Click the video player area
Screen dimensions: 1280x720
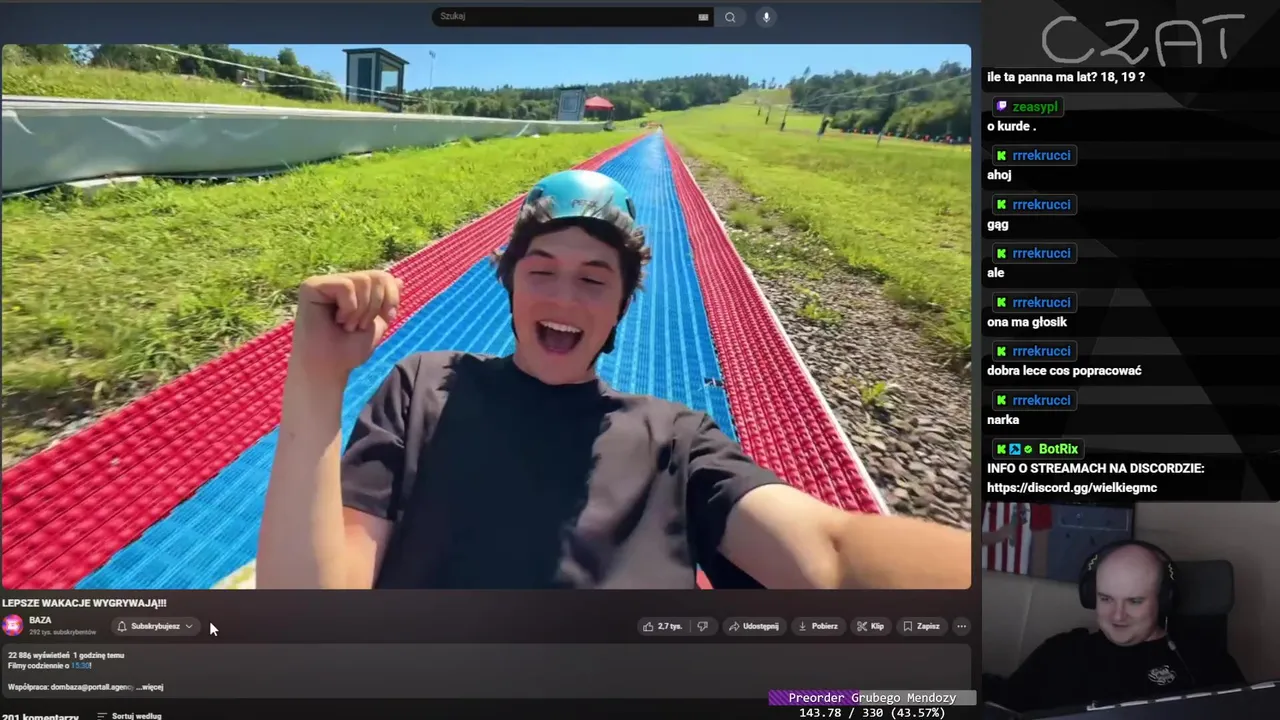point(486,316)
